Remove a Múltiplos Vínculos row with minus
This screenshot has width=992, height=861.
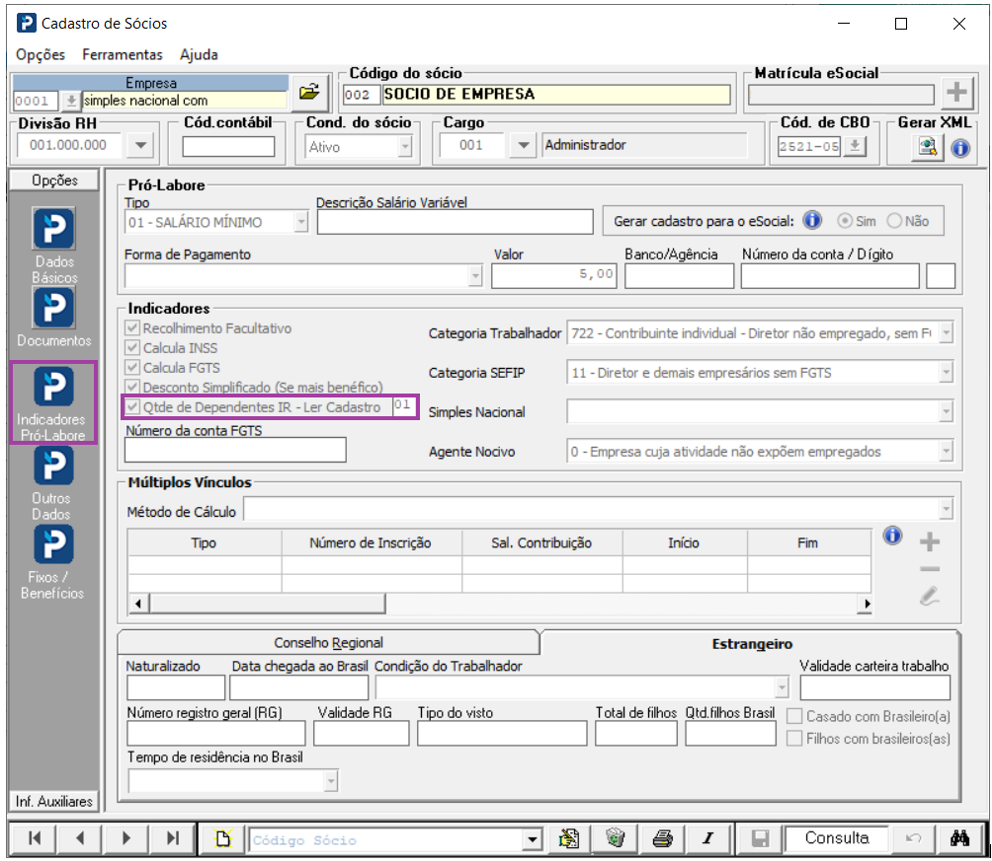click(x=929, y=569)
